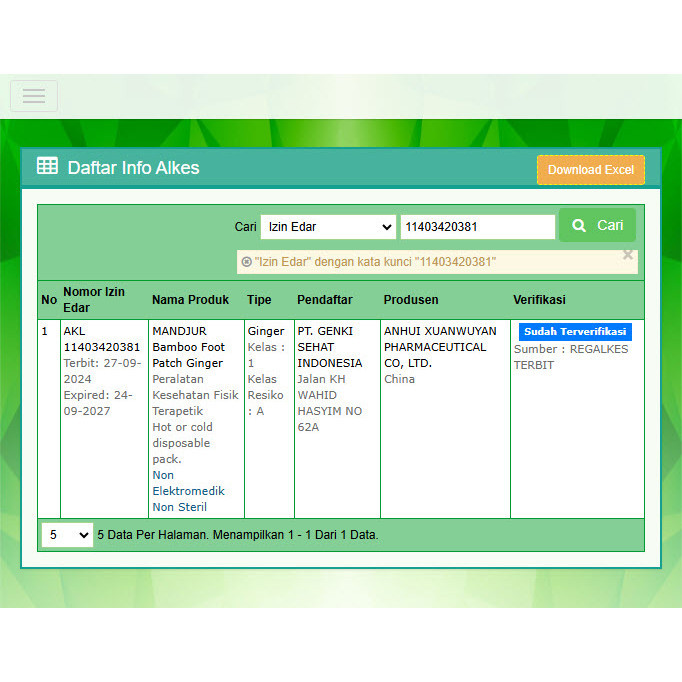Image resolution: width=682 pixels, height=682 pixels.
Task: Click the Nomor Izin Edar column header
Action: point(94,299)
